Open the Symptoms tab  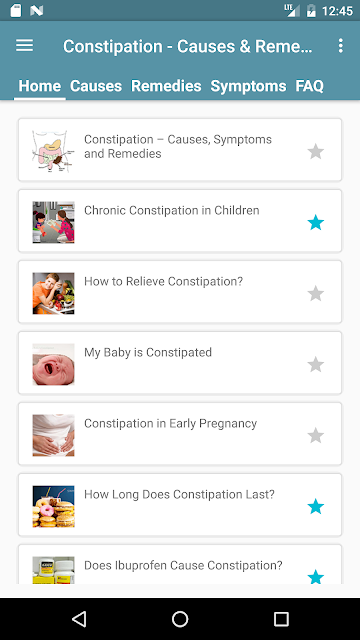248,86
